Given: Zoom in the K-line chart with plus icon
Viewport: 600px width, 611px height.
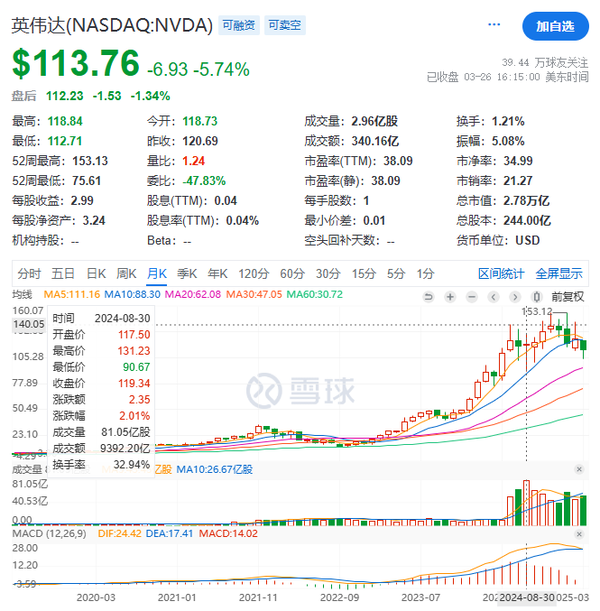Looking at the screenshot, I should (452, 296).
